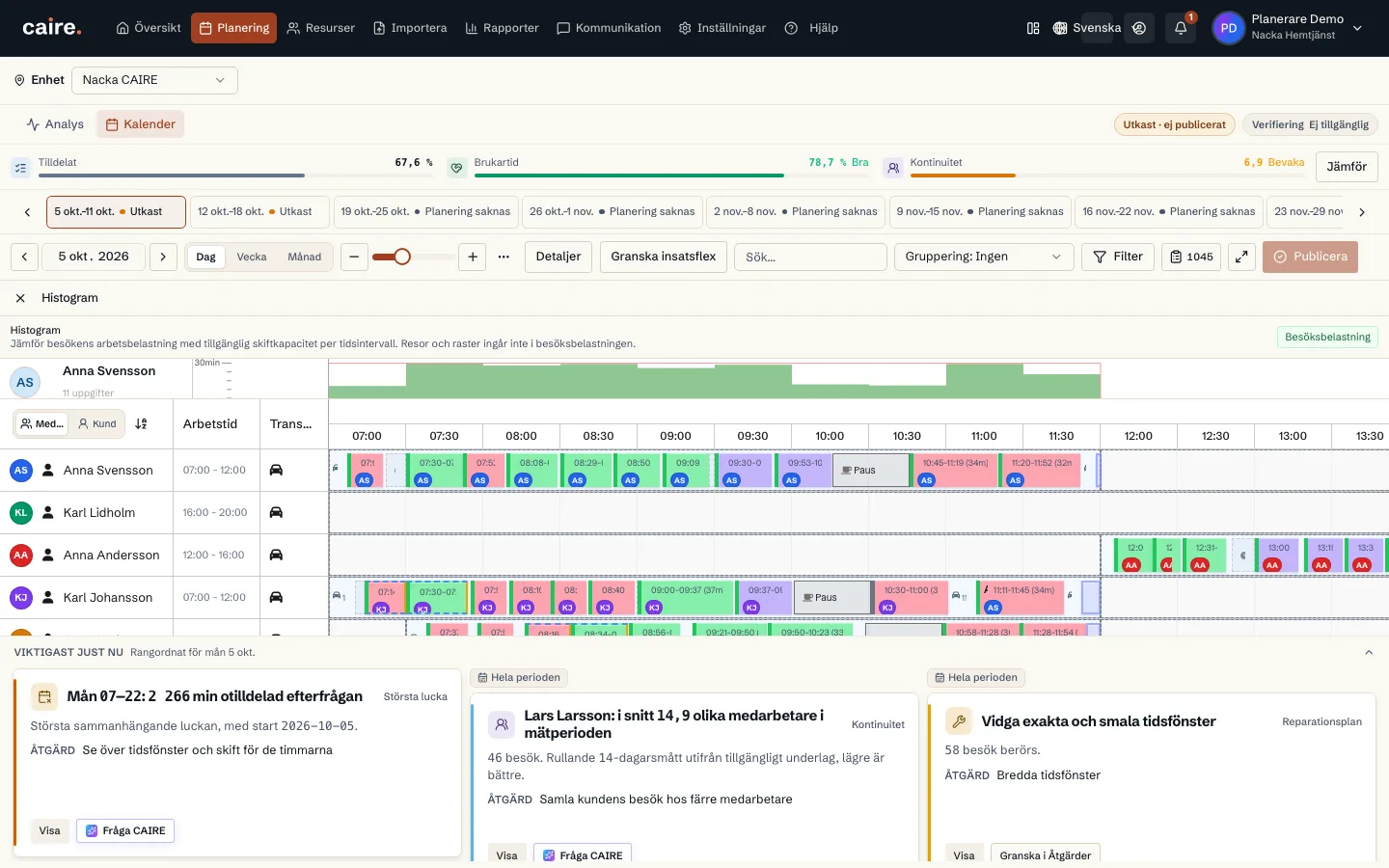1389x868 pixels.
Task: Click the Publicera button
Action: point(1310,257)
